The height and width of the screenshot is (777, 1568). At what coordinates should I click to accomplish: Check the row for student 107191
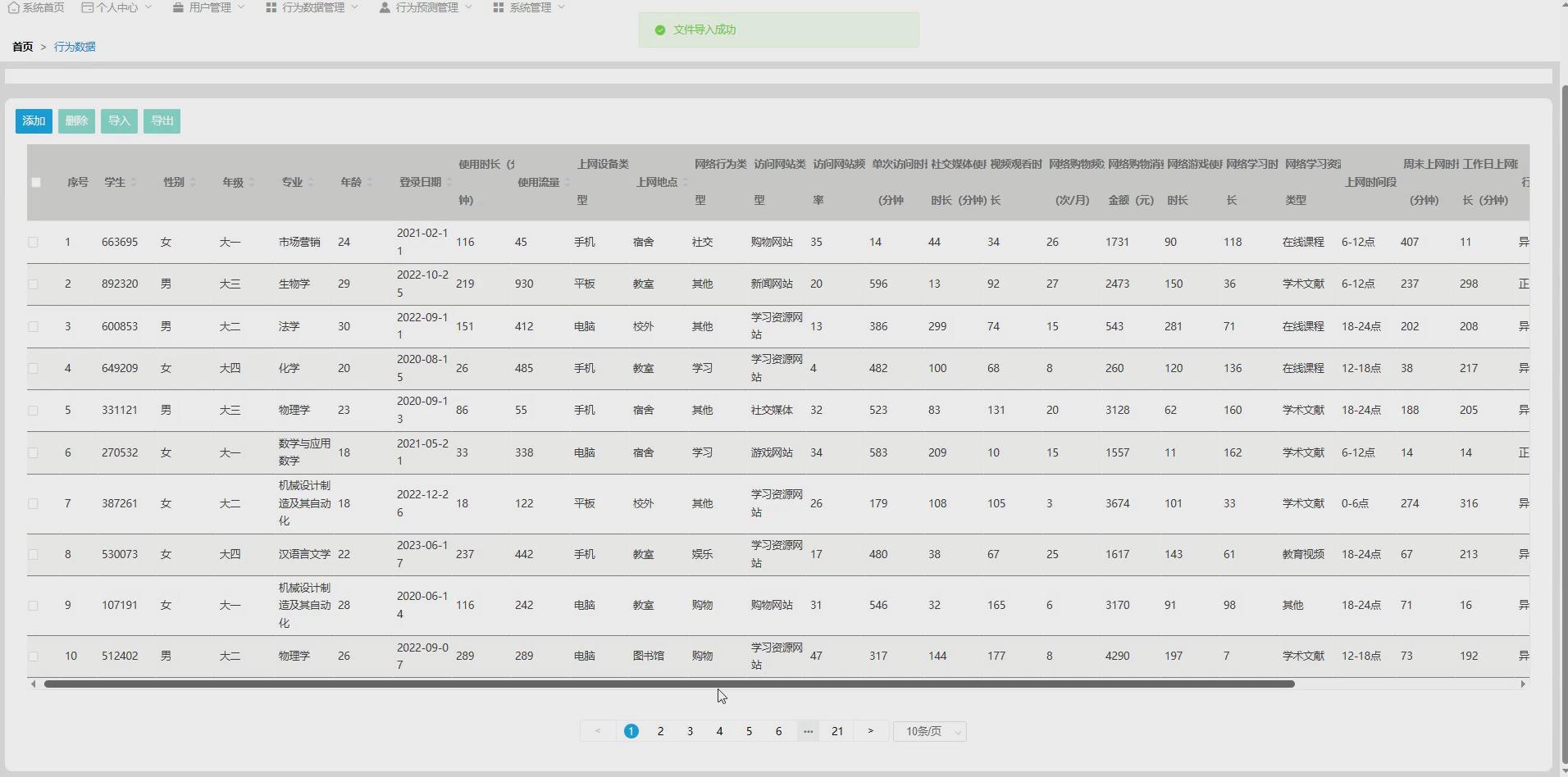pyautogui.click(x=33, y=605)
